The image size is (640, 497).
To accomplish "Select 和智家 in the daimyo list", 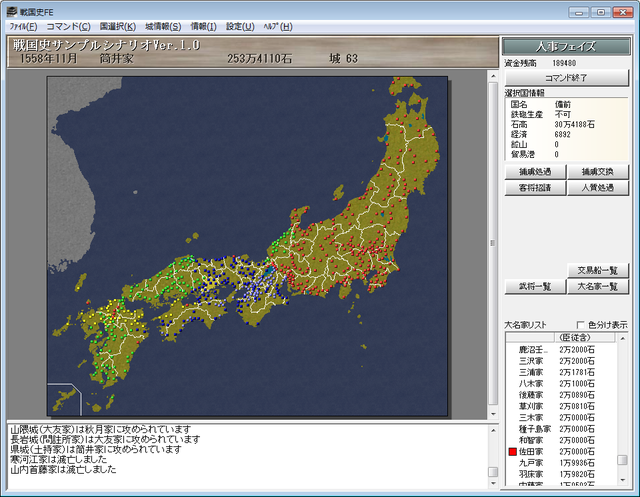I will 561,440.
